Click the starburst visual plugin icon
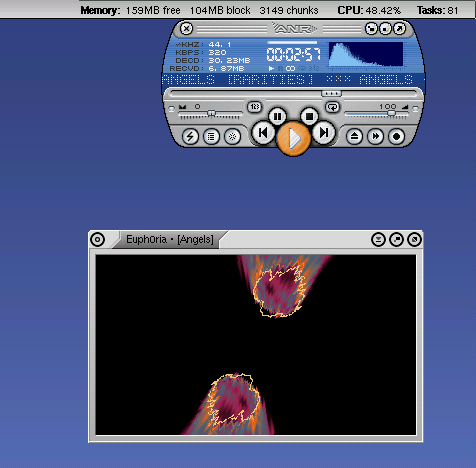 [x=232, y=136]
